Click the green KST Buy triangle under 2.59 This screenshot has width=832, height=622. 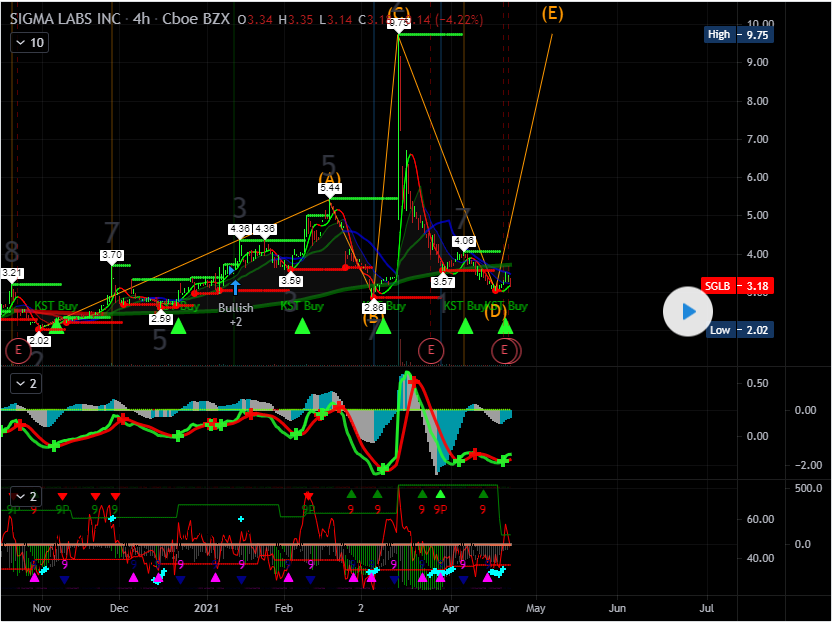point(178,326)
